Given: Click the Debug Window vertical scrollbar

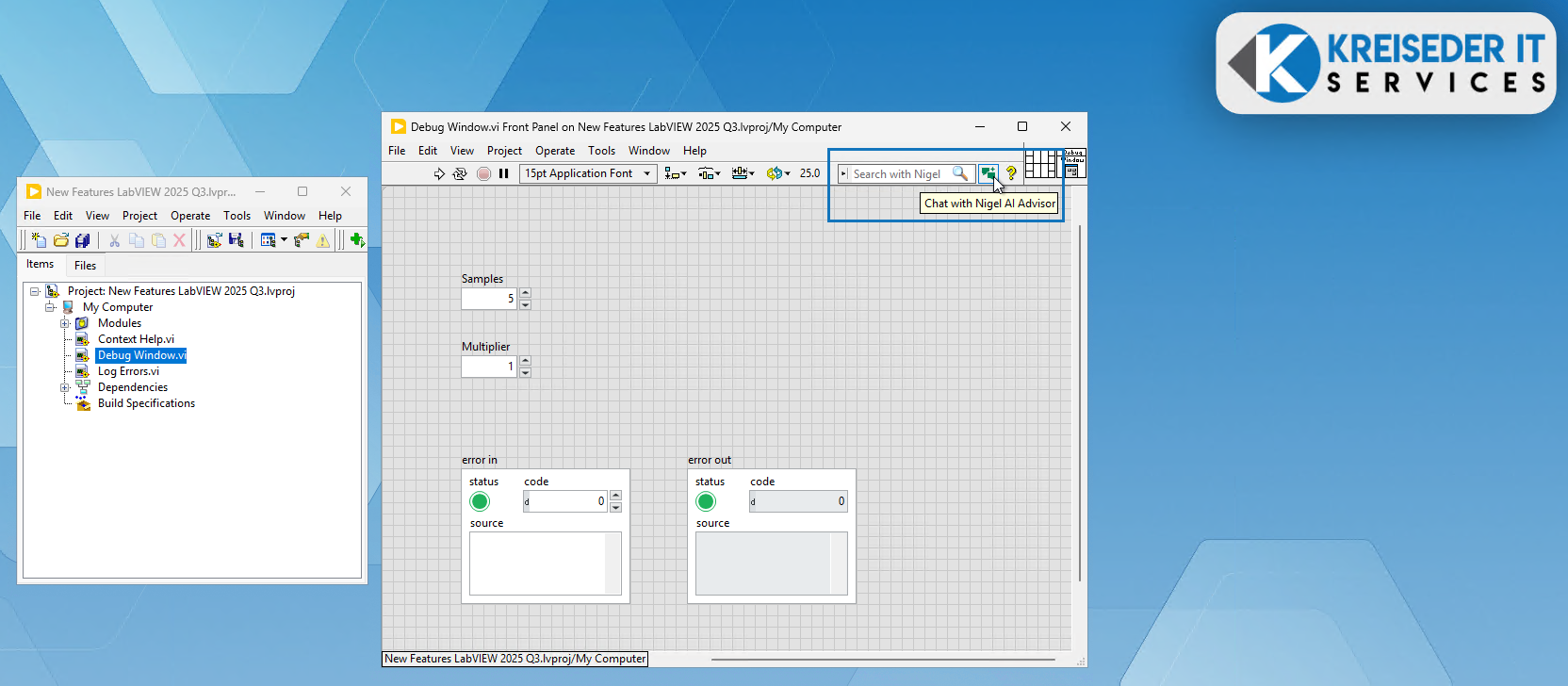Looking at the screenshot, I should [x=1080, y=405].
